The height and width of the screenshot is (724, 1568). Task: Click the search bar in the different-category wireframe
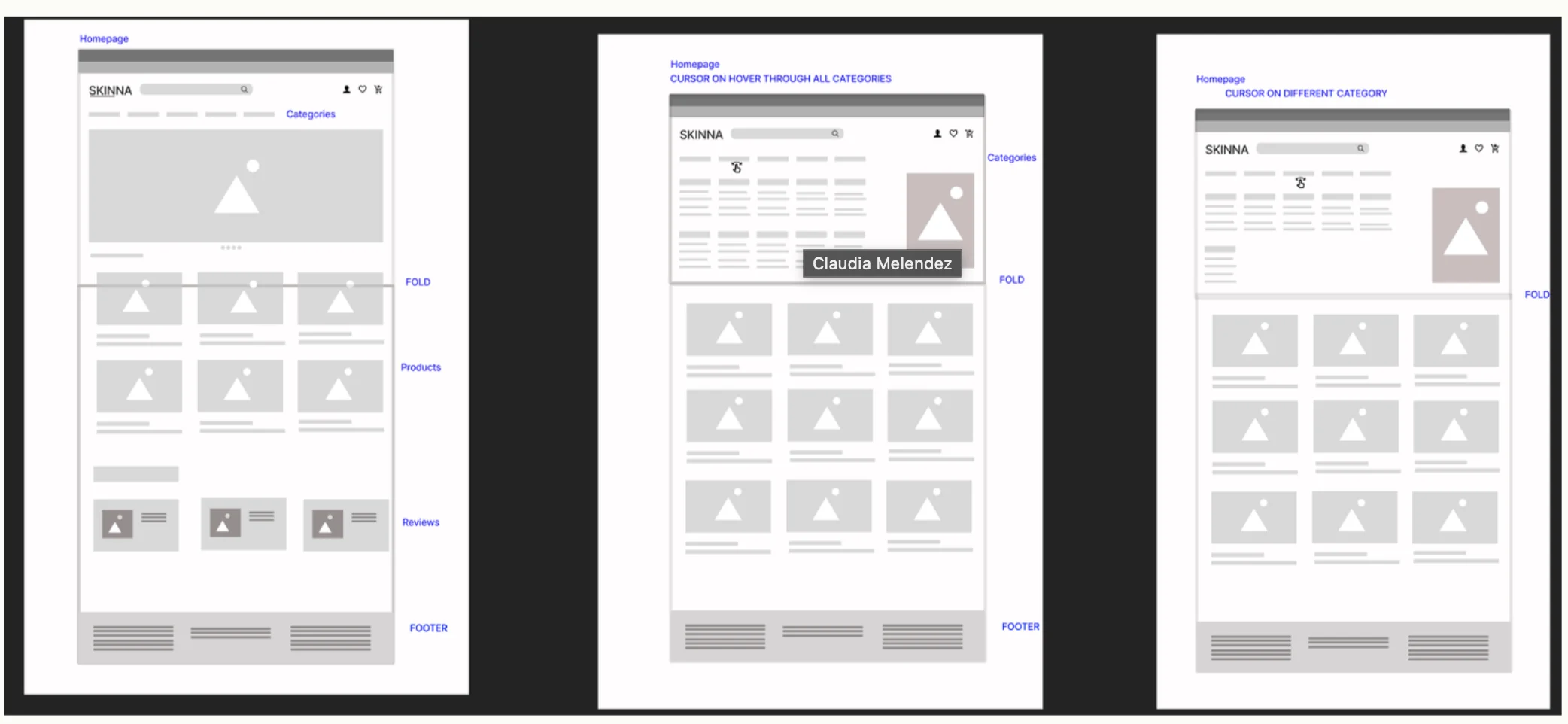point(1313,149)
